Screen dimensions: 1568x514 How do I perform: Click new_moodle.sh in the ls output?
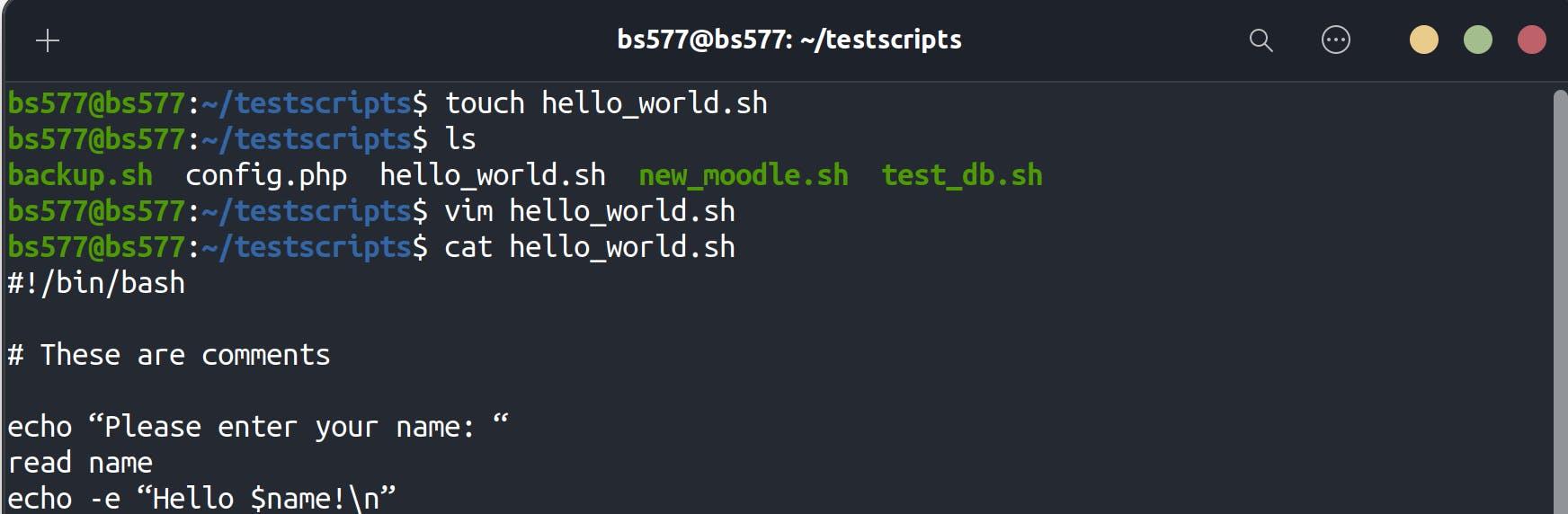744,175
